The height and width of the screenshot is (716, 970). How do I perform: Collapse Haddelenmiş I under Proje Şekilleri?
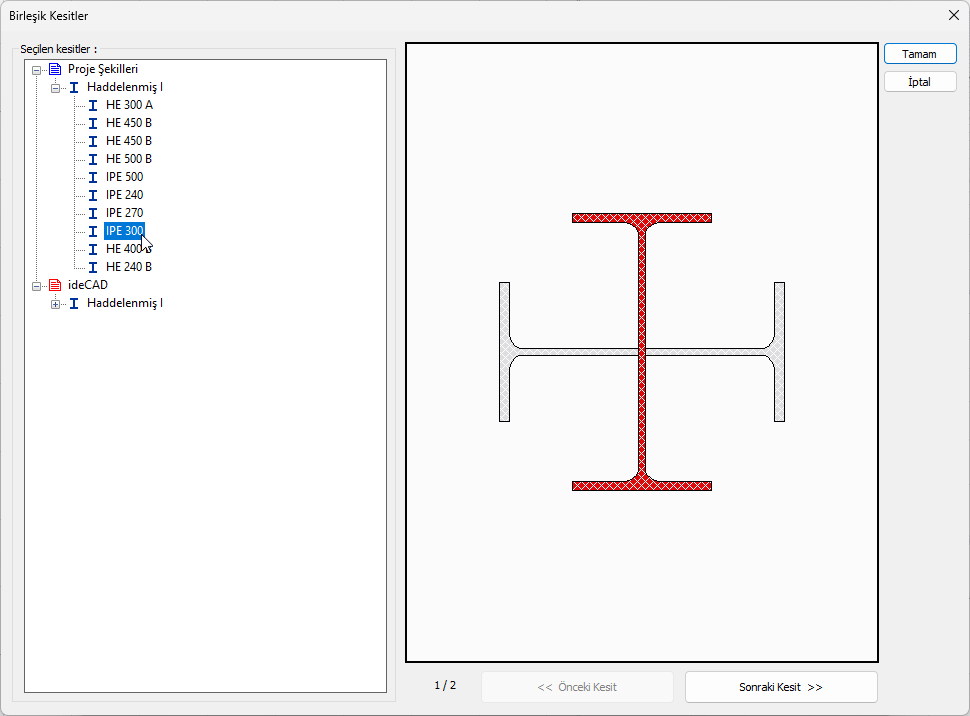[x=56, y=88]
